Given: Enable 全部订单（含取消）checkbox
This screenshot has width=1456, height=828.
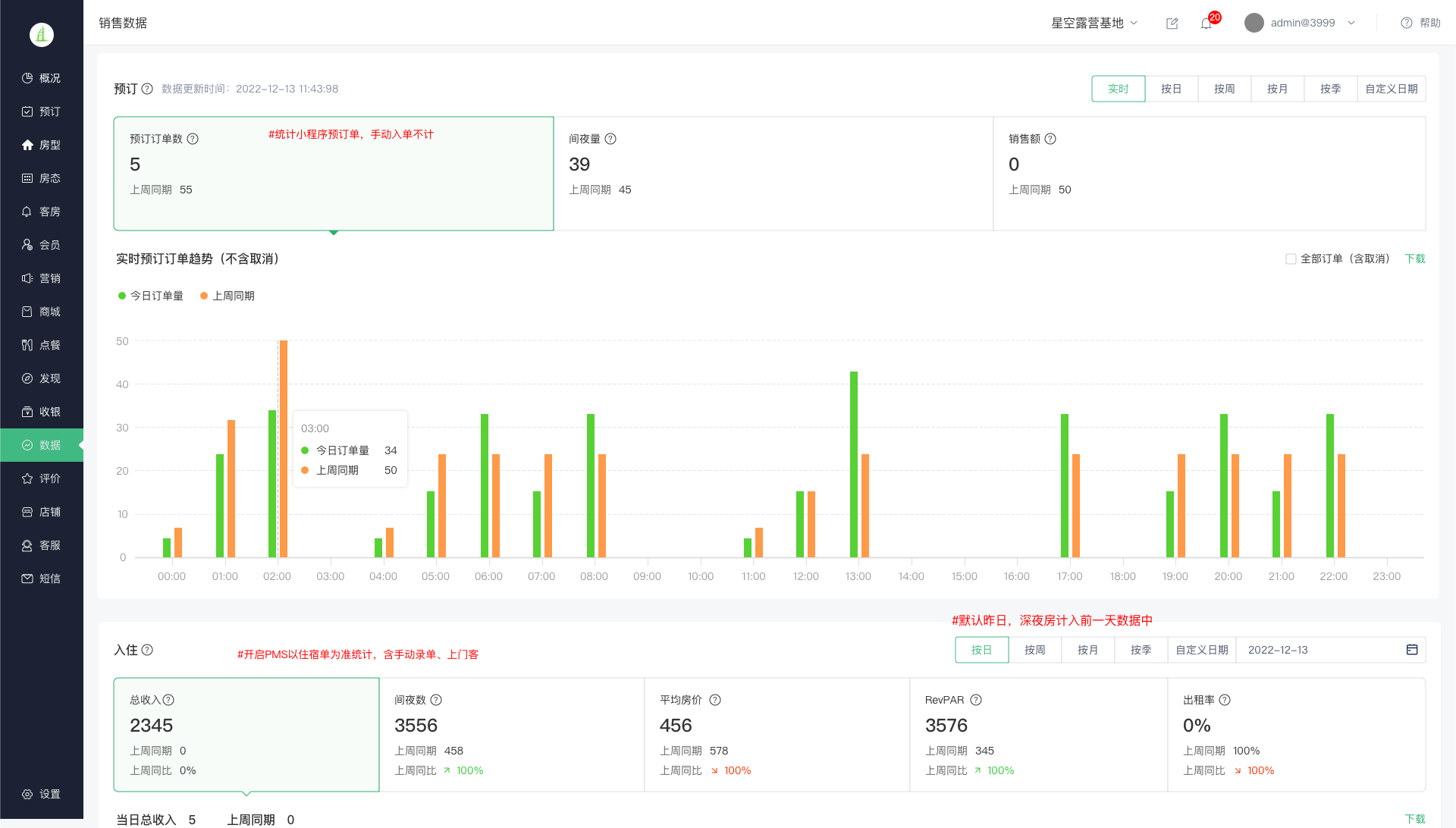Looking at the screenshot, I should 1291,259.
